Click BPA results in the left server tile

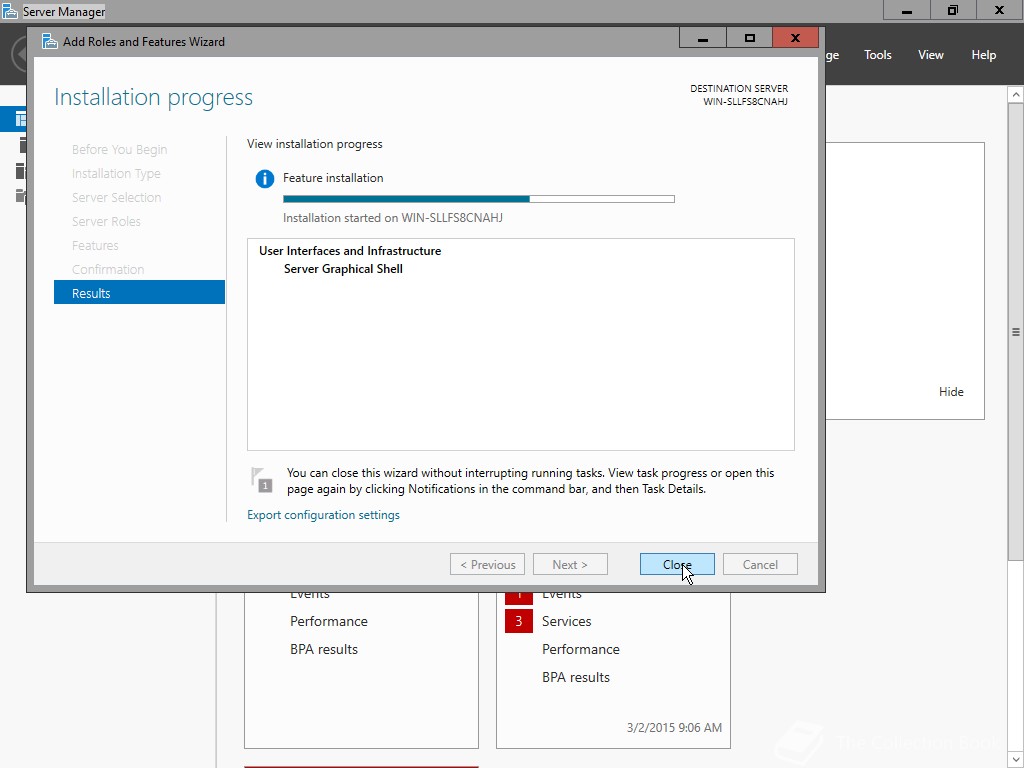323,649
